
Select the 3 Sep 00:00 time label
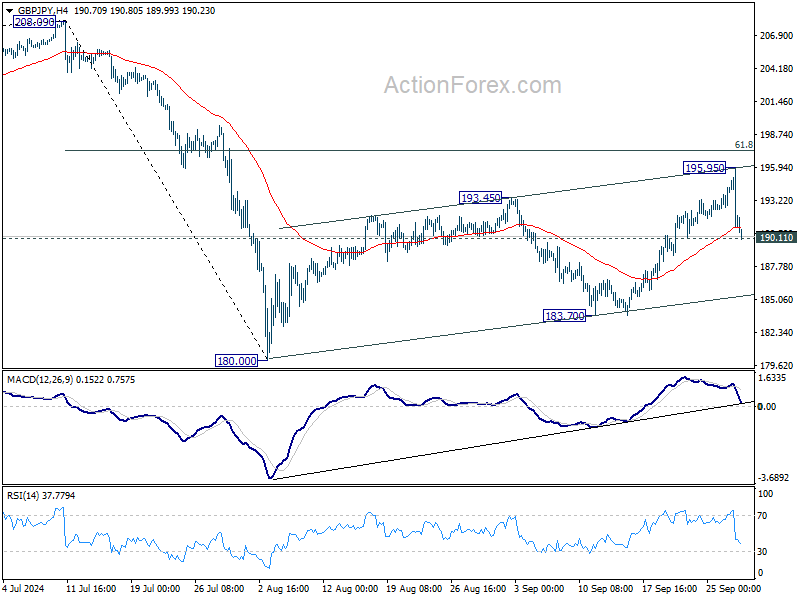click(539, 588)
